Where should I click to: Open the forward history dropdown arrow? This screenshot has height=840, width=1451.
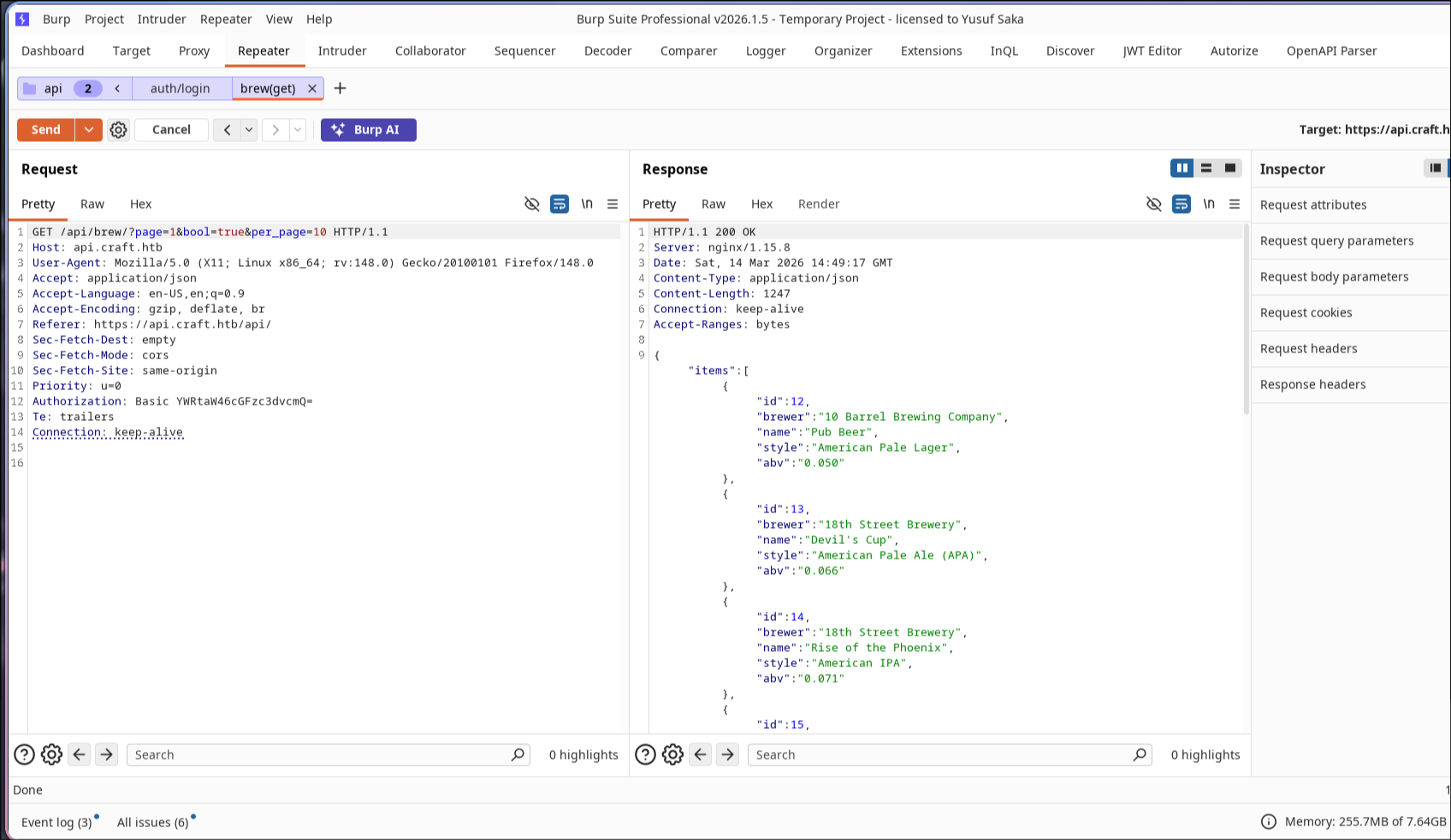tap(298, 130)
